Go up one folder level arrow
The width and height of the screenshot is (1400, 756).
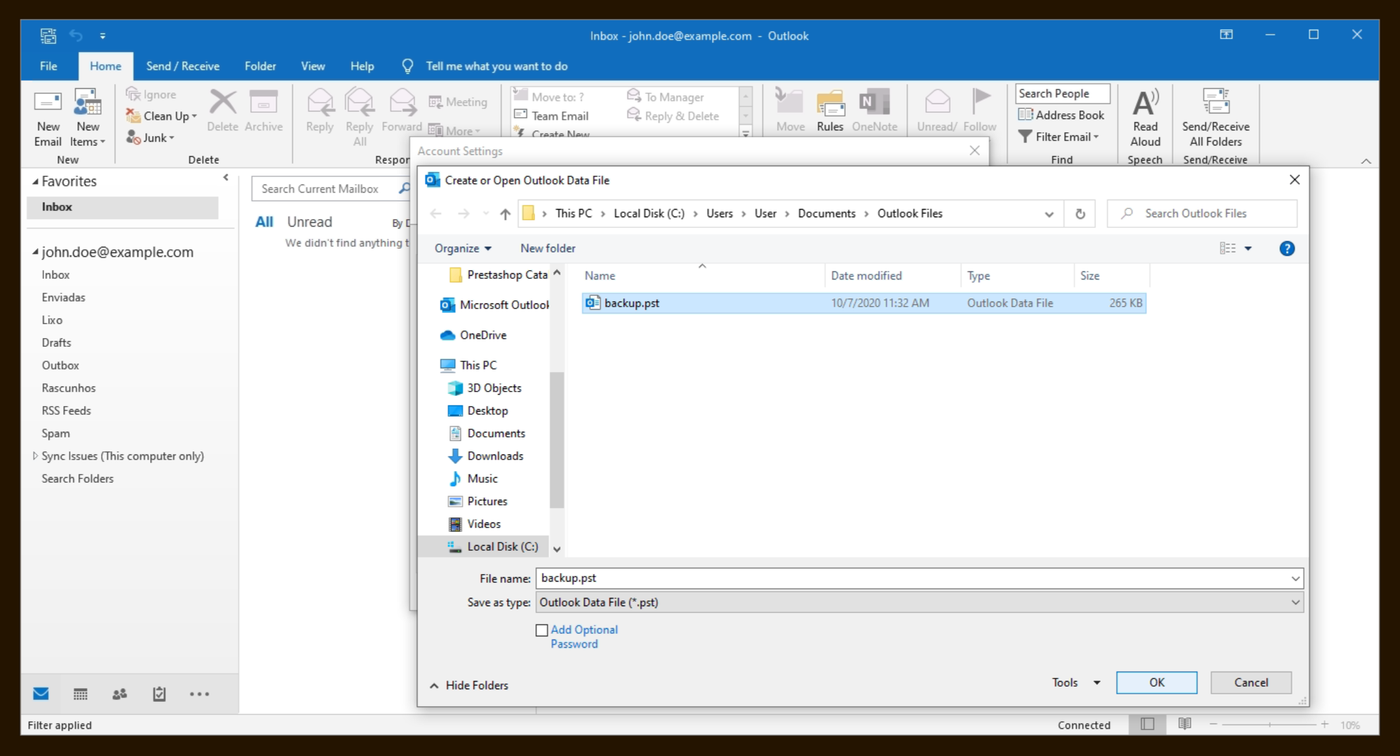[505, 214]
